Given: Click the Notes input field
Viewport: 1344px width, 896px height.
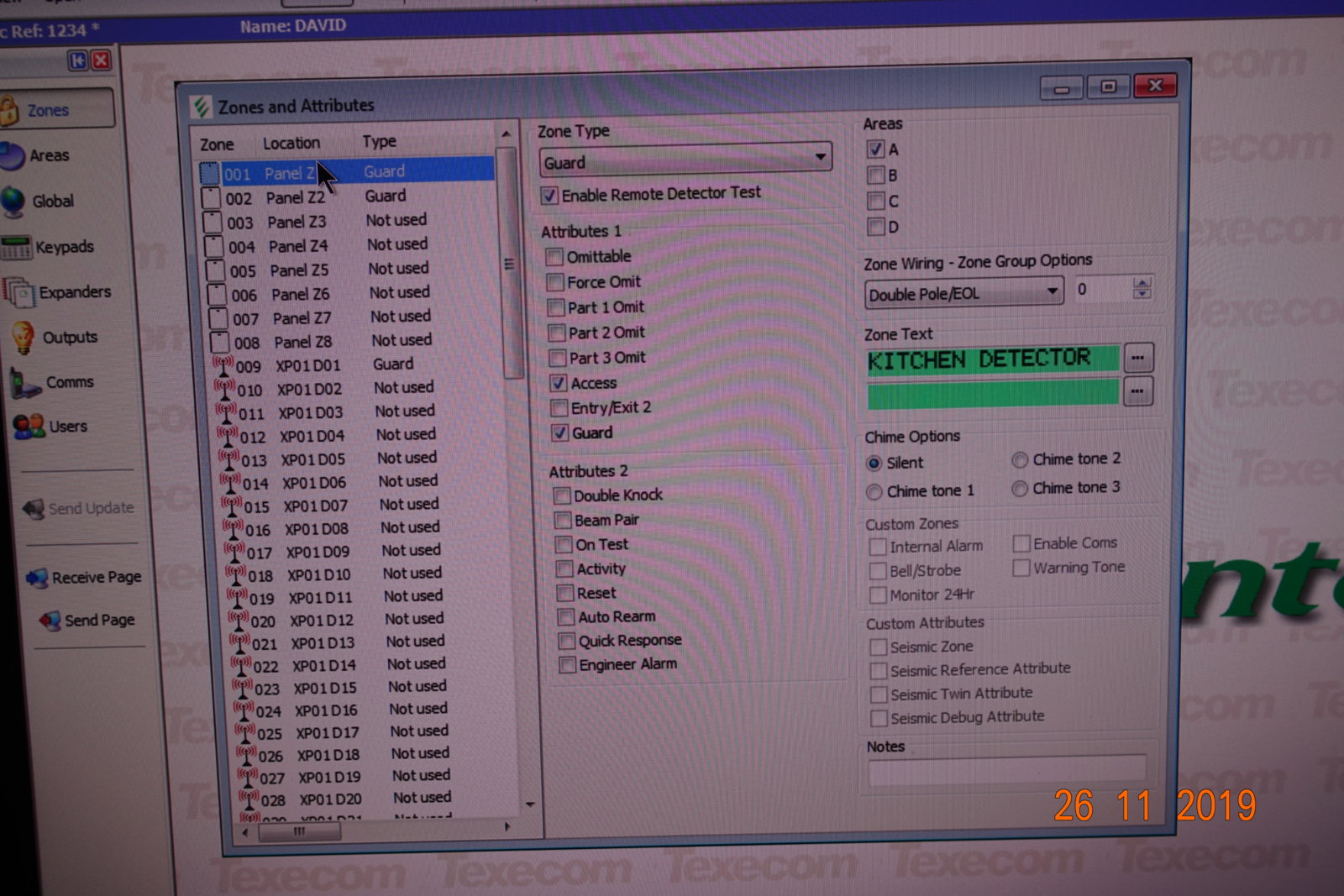Looking at the screenshot, I should [1006, 771].
